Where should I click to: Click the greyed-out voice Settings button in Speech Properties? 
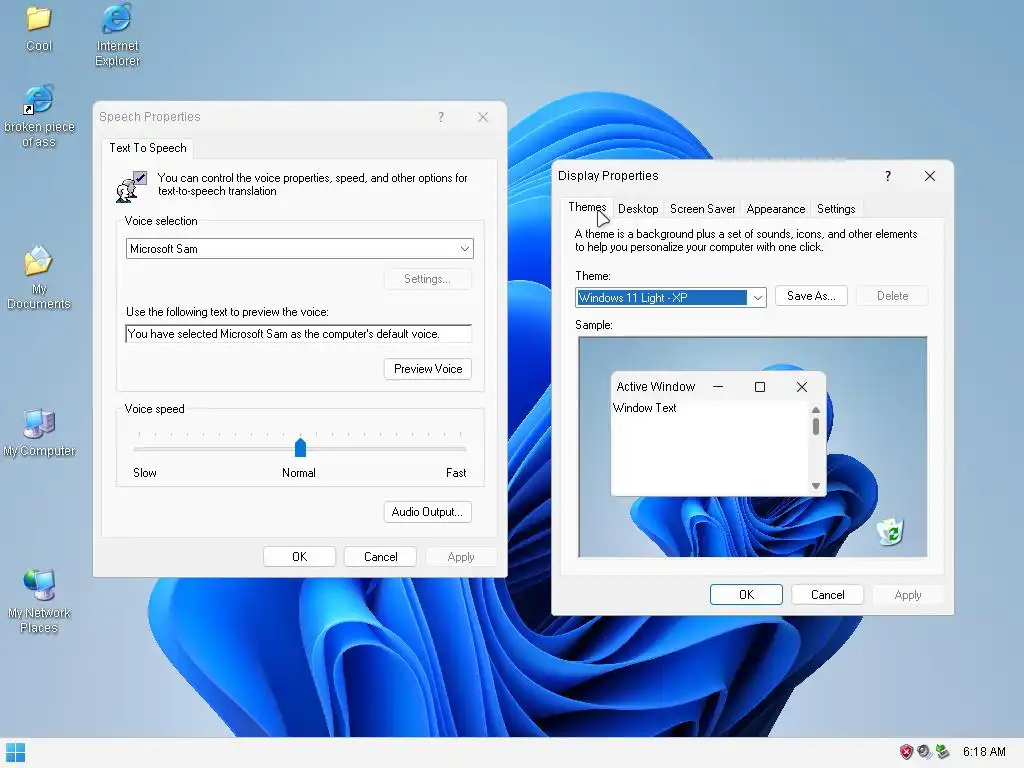coord(427,279)
